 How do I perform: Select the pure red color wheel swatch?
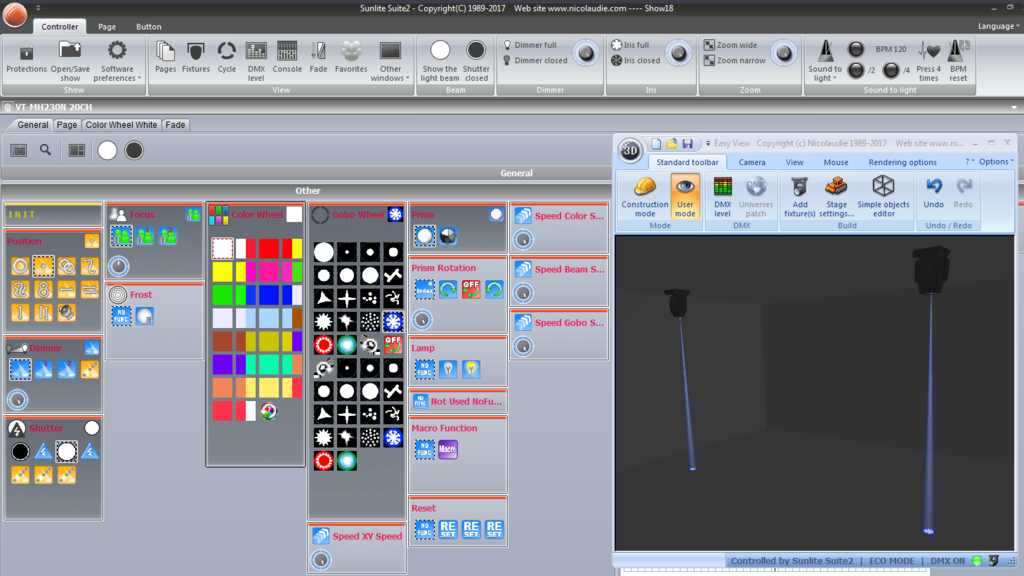click(268, 248)
